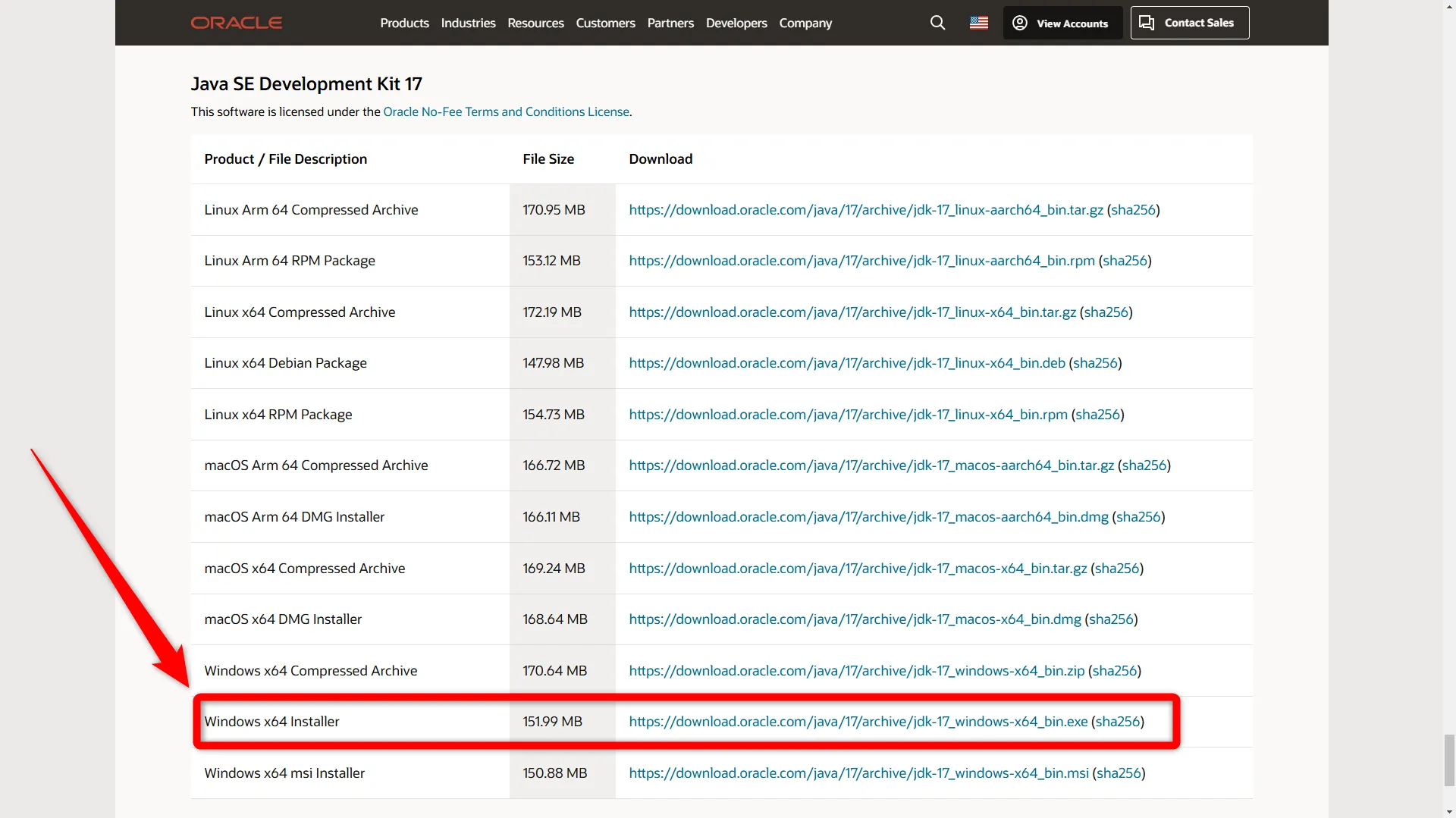Download jdk-17_macos-aarch64_bin.tar.gz link

(x=871, y=465)
